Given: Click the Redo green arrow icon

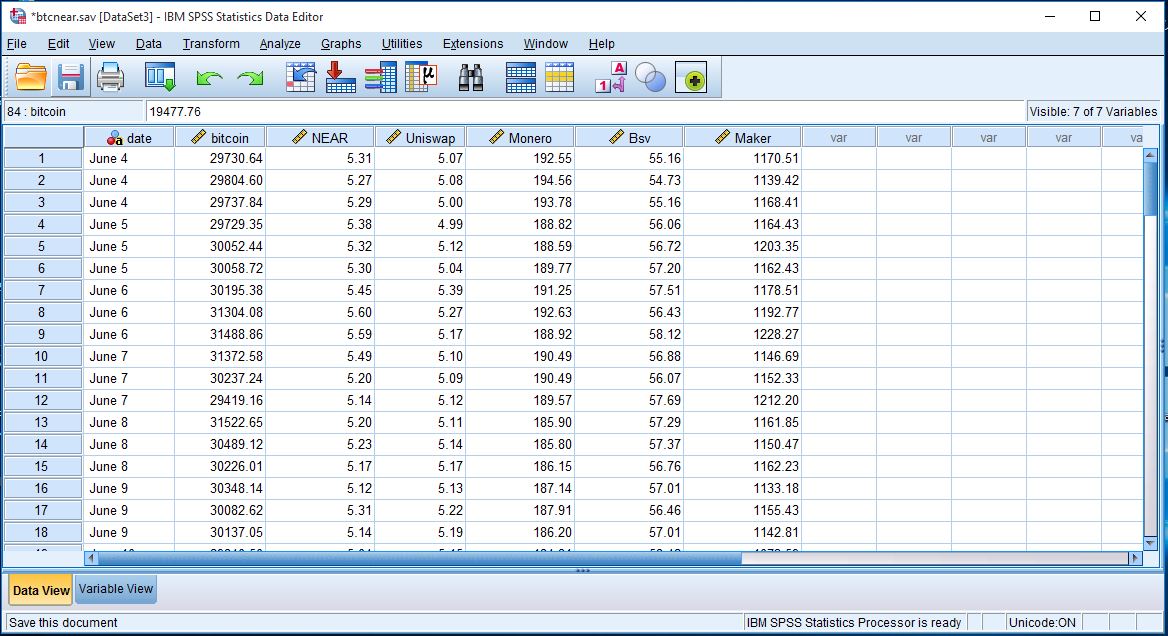Looking at the screenshot, I should coord(250,77).
